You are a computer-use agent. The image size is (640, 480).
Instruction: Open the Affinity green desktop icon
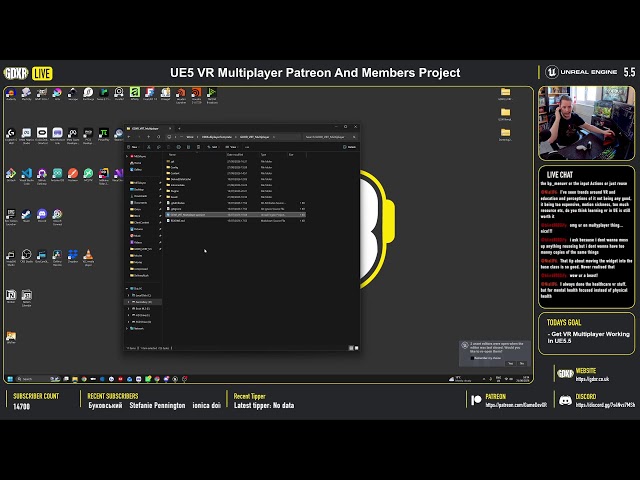[x=135, y=92]
